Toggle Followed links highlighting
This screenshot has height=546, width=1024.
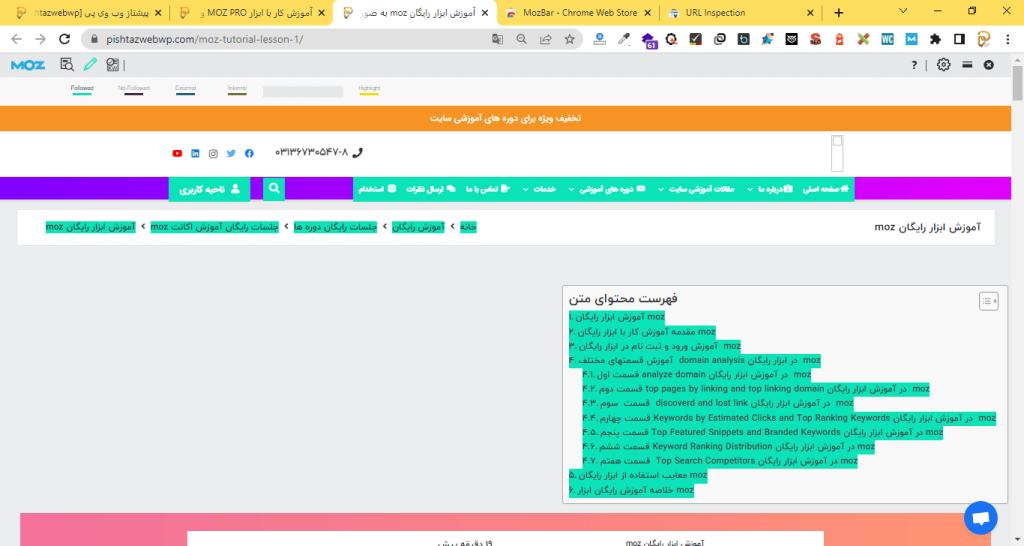[x=82, y=89]
